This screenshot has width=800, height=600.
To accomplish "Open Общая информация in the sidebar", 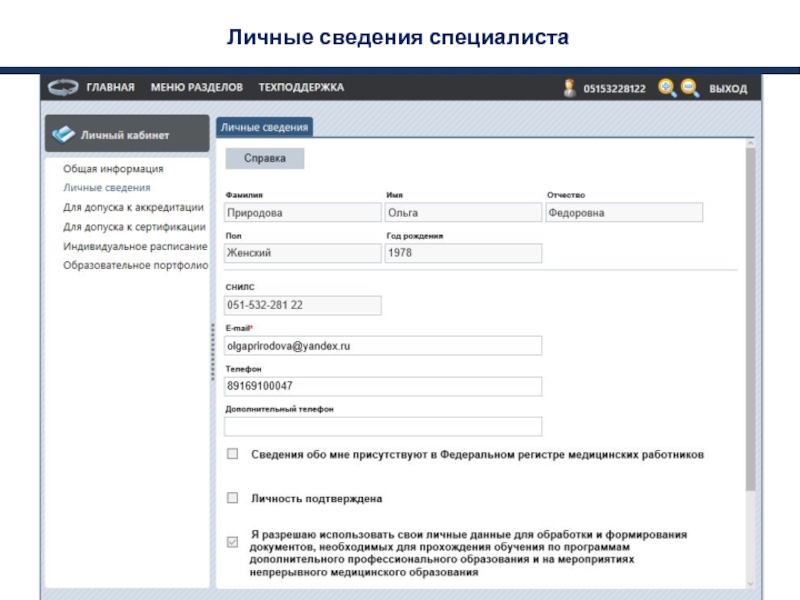I will (113, 169).
